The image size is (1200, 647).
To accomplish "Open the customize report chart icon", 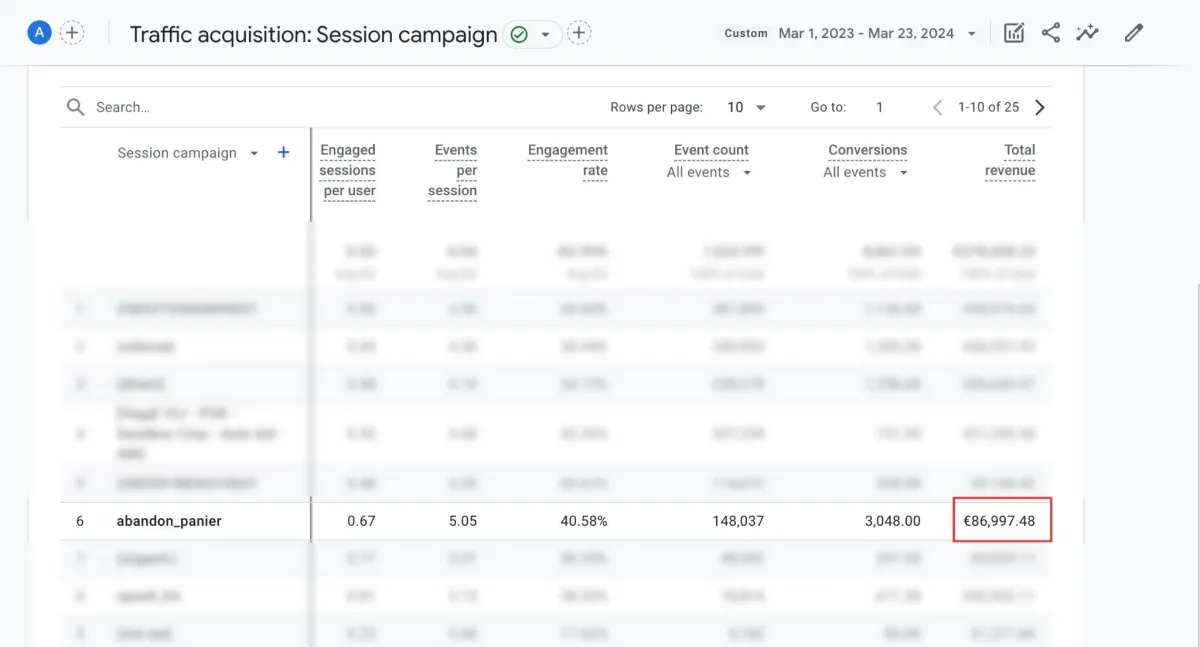I will [x=1014, y=33].
